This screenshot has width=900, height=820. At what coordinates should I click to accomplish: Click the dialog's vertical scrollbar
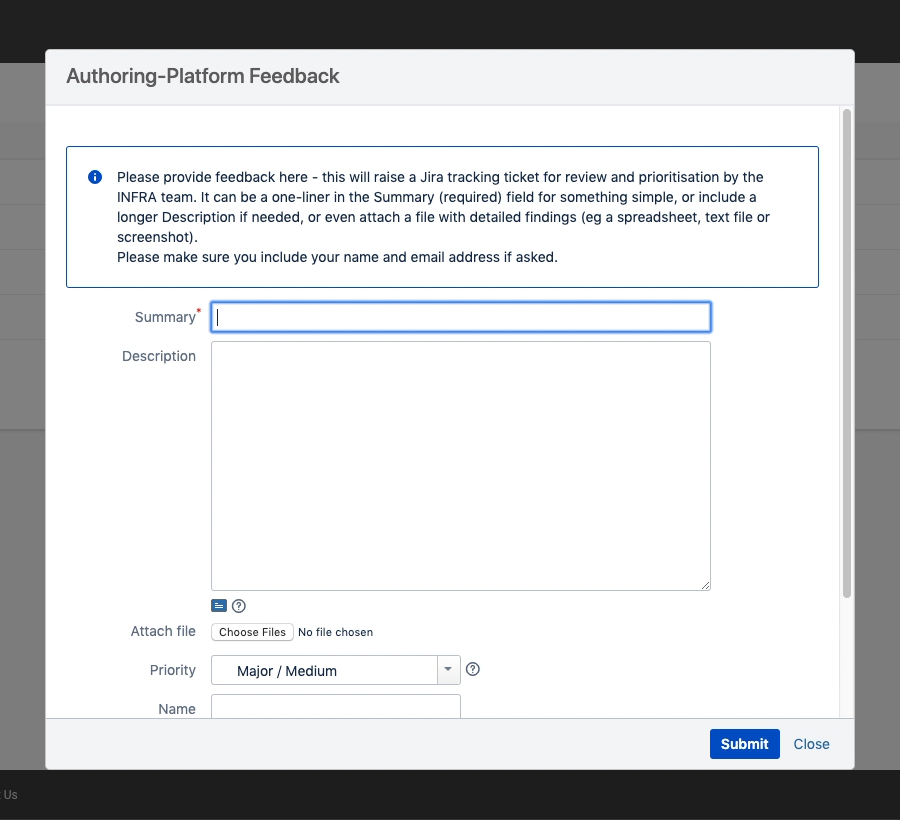[x=847, y=353]
